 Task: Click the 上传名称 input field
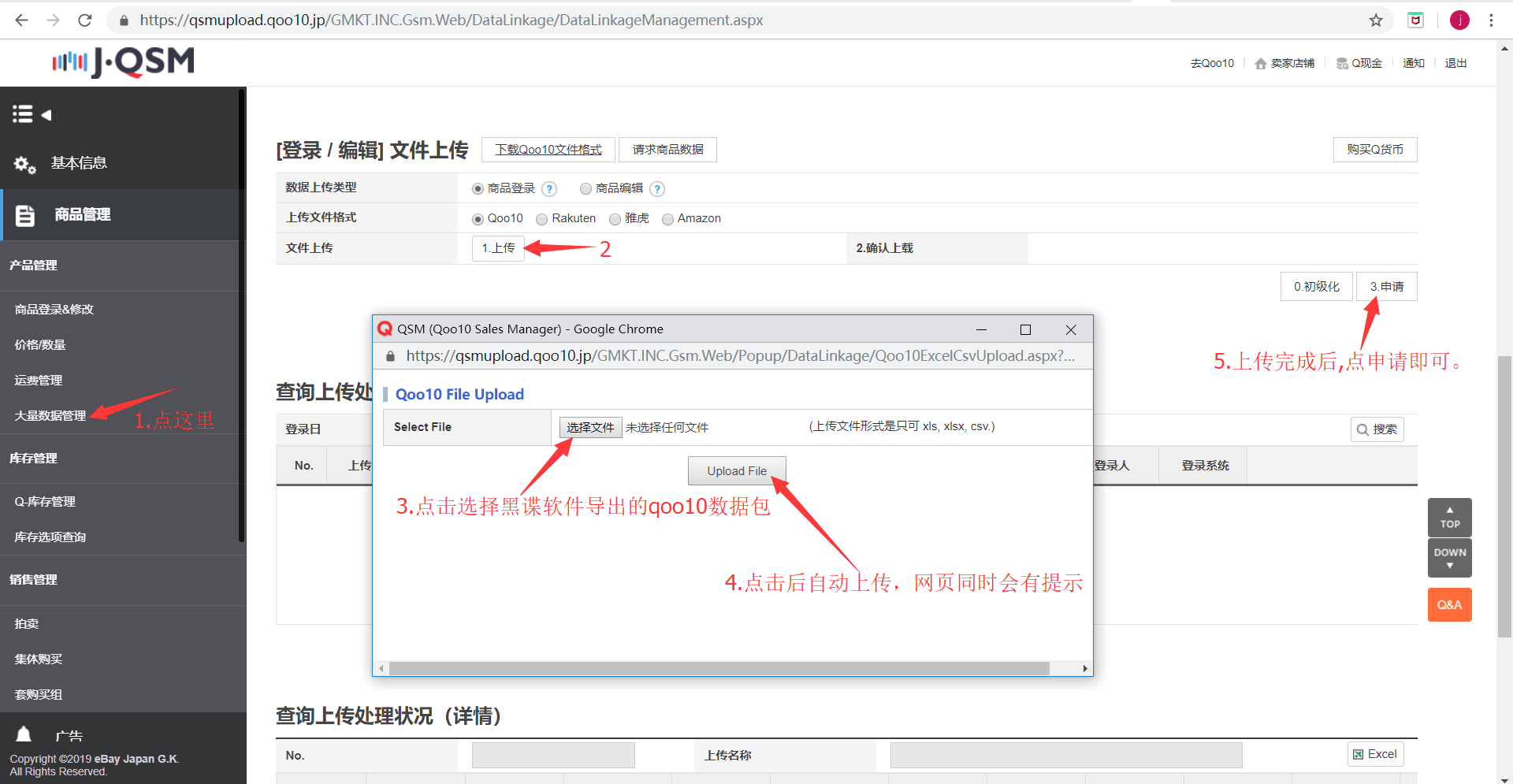[x=1066, y=755]
